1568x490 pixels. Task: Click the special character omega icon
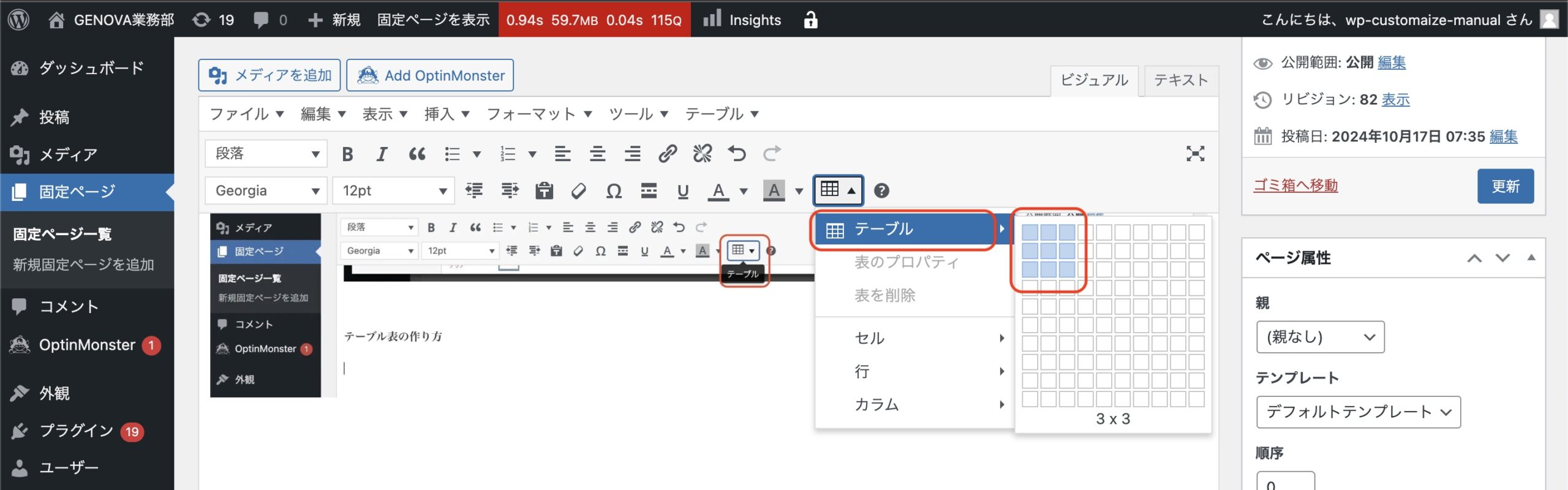point(614,191)
